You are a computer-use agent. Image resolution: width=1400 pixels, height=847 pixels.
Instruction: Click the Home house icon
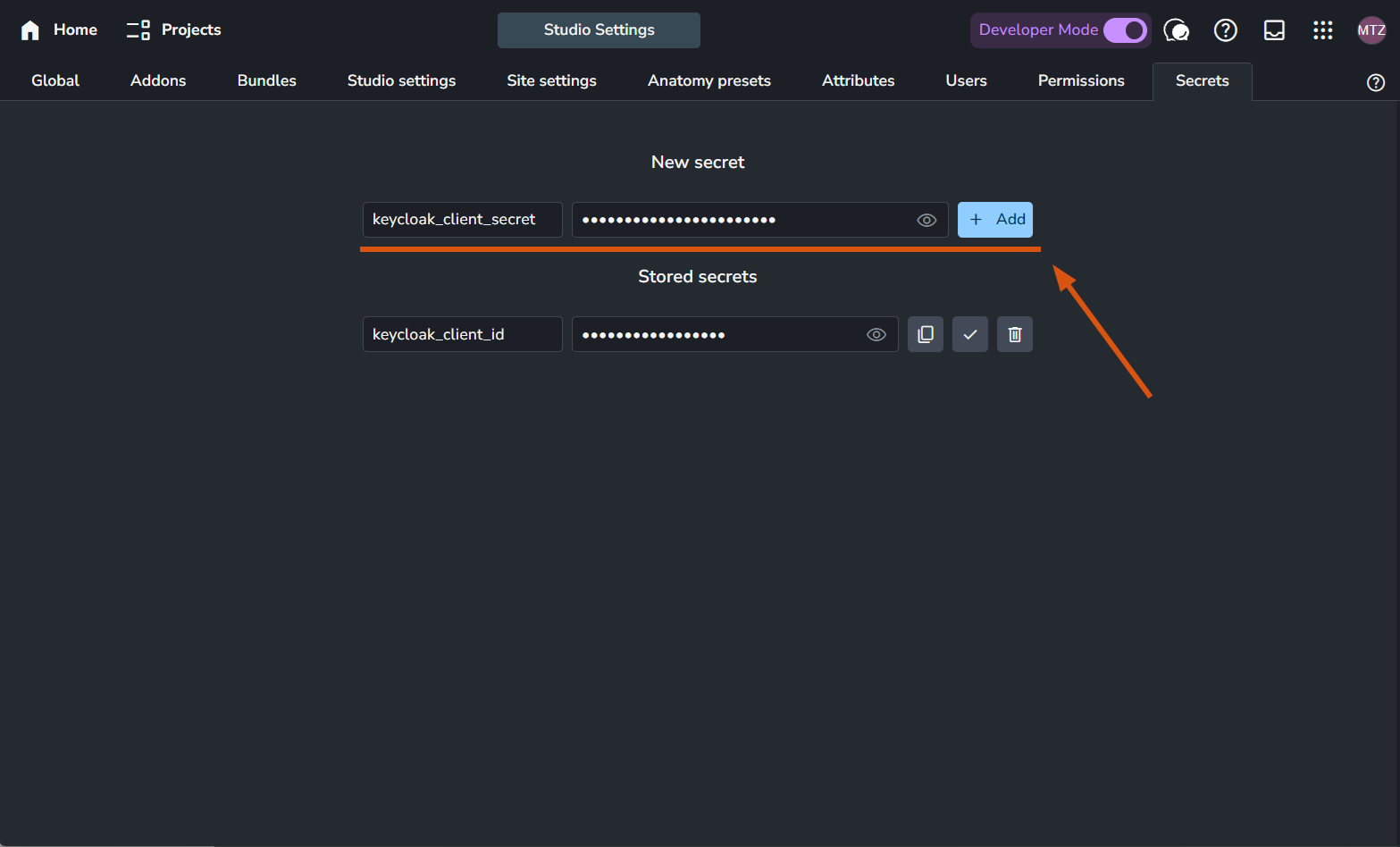tap(30, 30)
